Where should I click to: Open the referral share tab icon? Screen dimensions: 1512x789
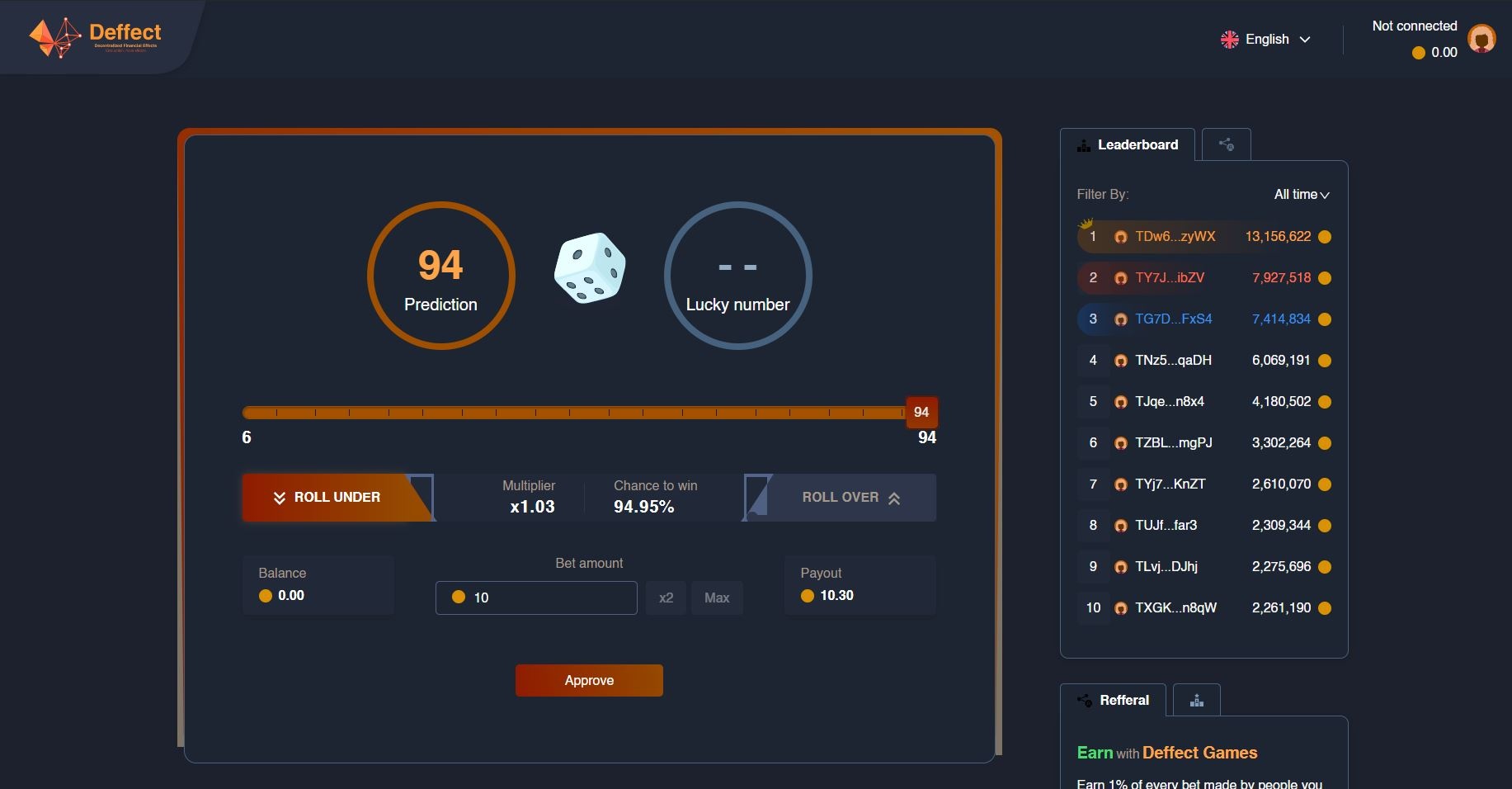[1226, 144]
